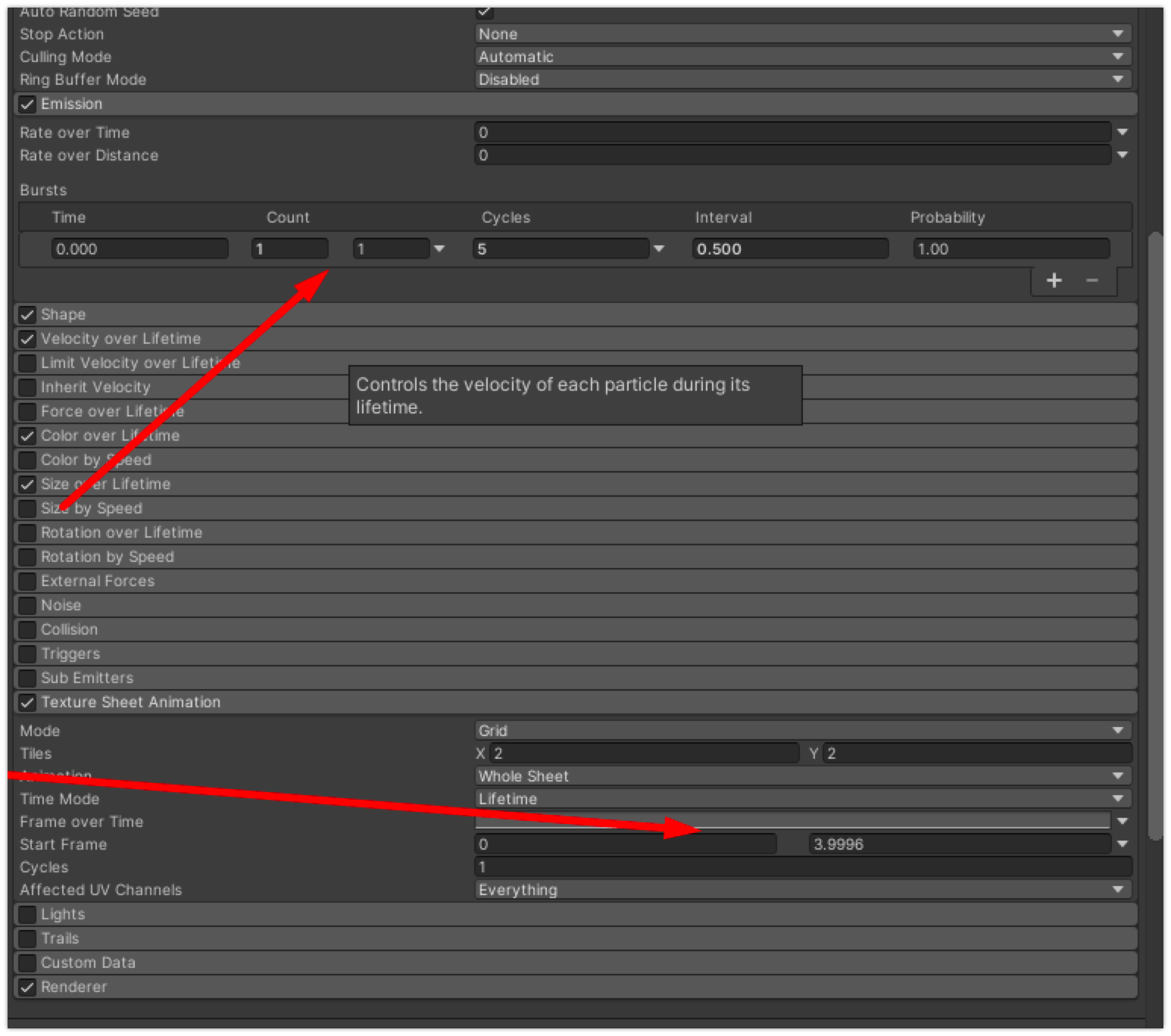Enable the Trails module checkbox

[x=27, y=939]
